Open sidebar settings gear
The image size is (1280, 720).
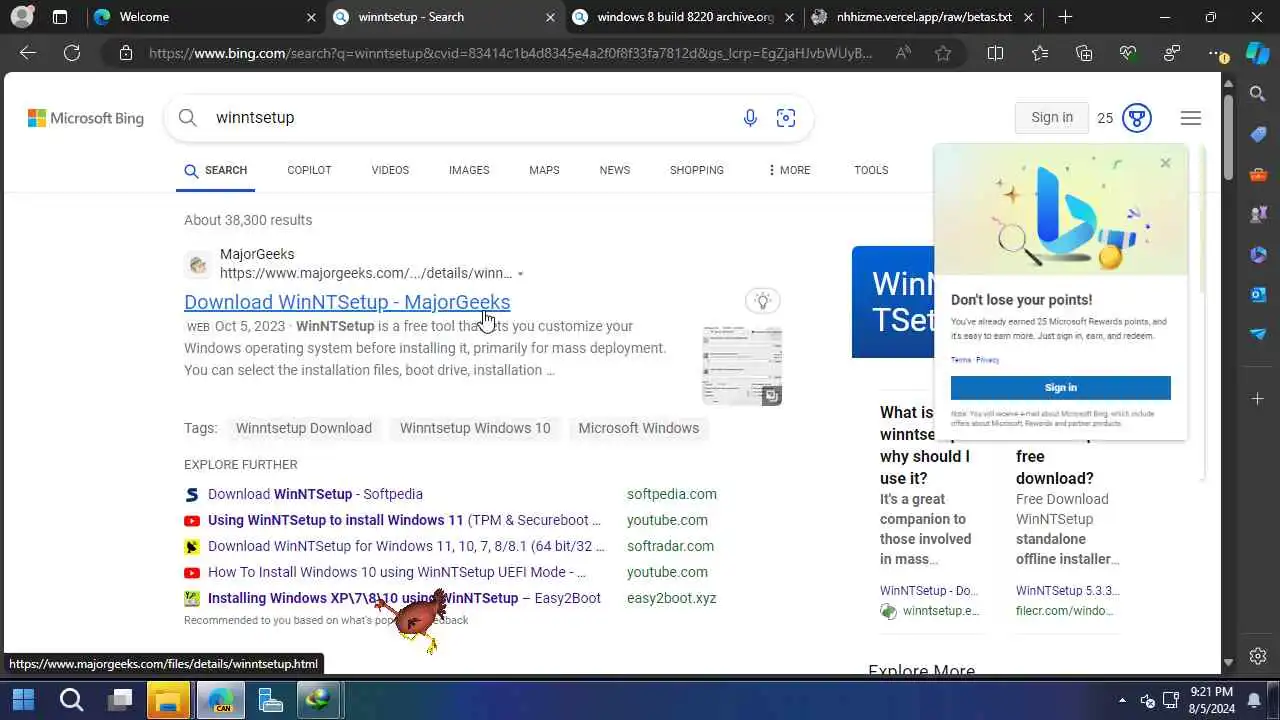[1258, 657]
